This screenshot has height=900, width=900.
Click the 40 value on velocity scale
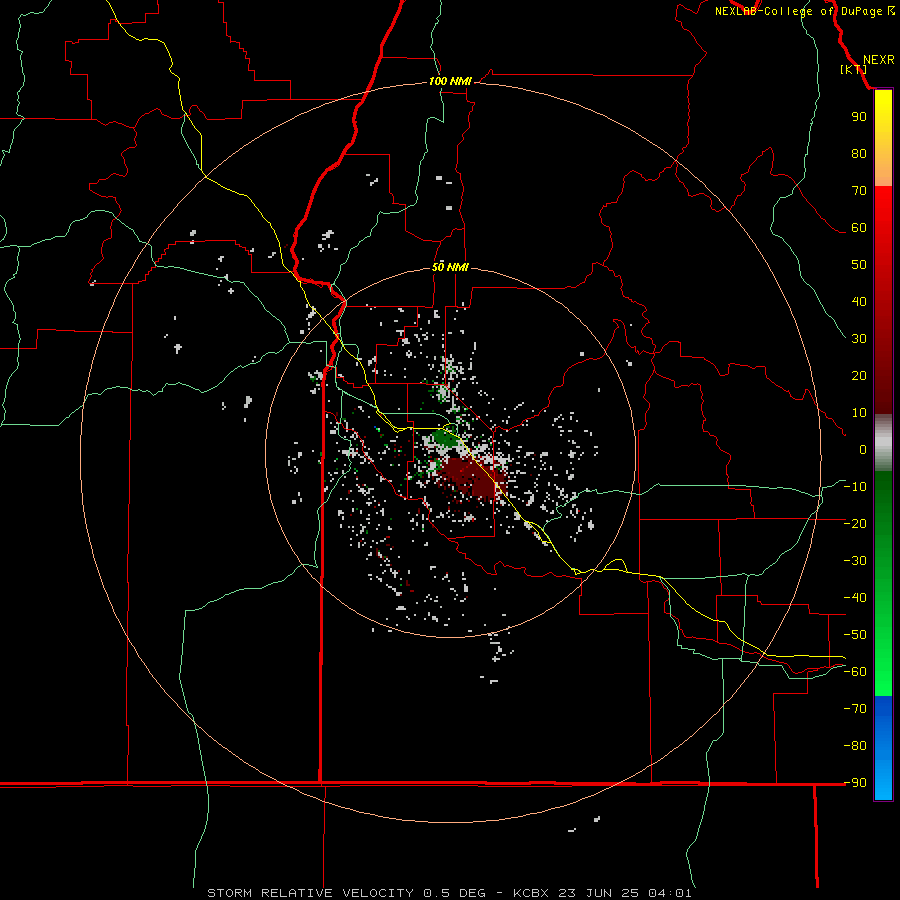[859, 301]
